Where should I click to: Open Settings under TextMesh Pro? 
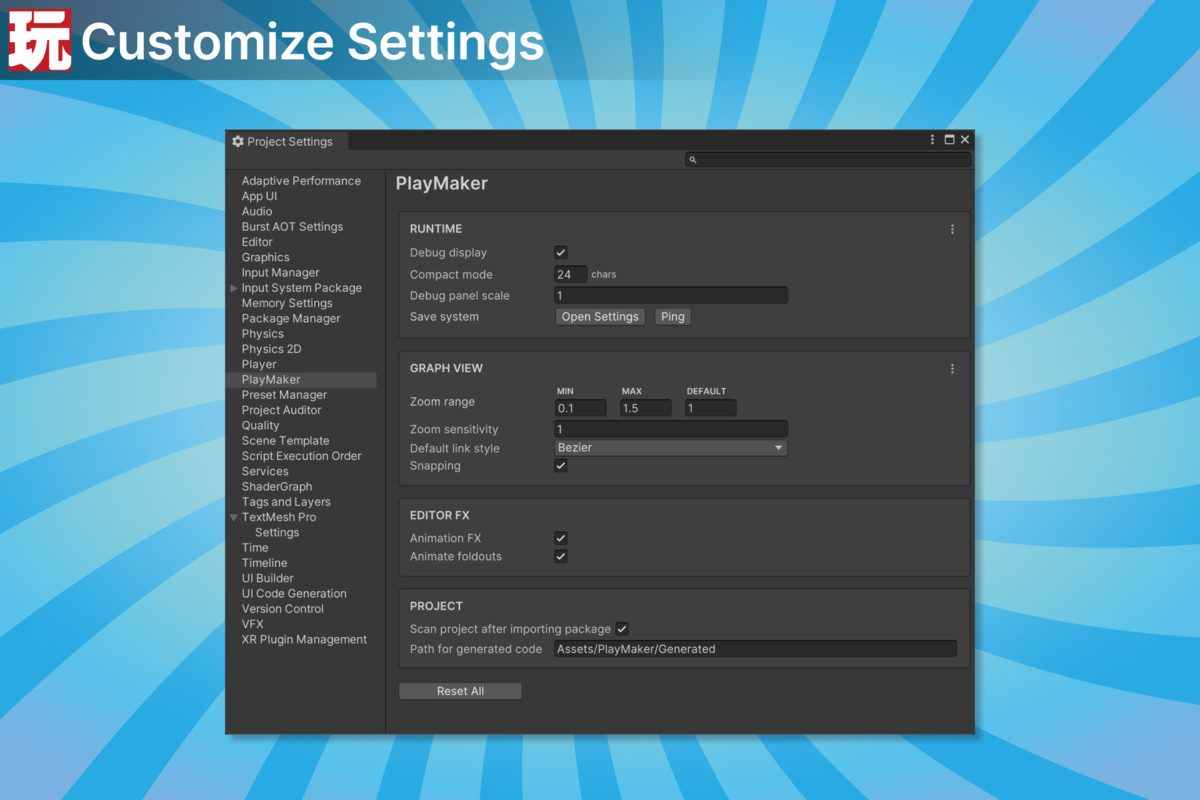pyautogui.click(x=277, y=533)
